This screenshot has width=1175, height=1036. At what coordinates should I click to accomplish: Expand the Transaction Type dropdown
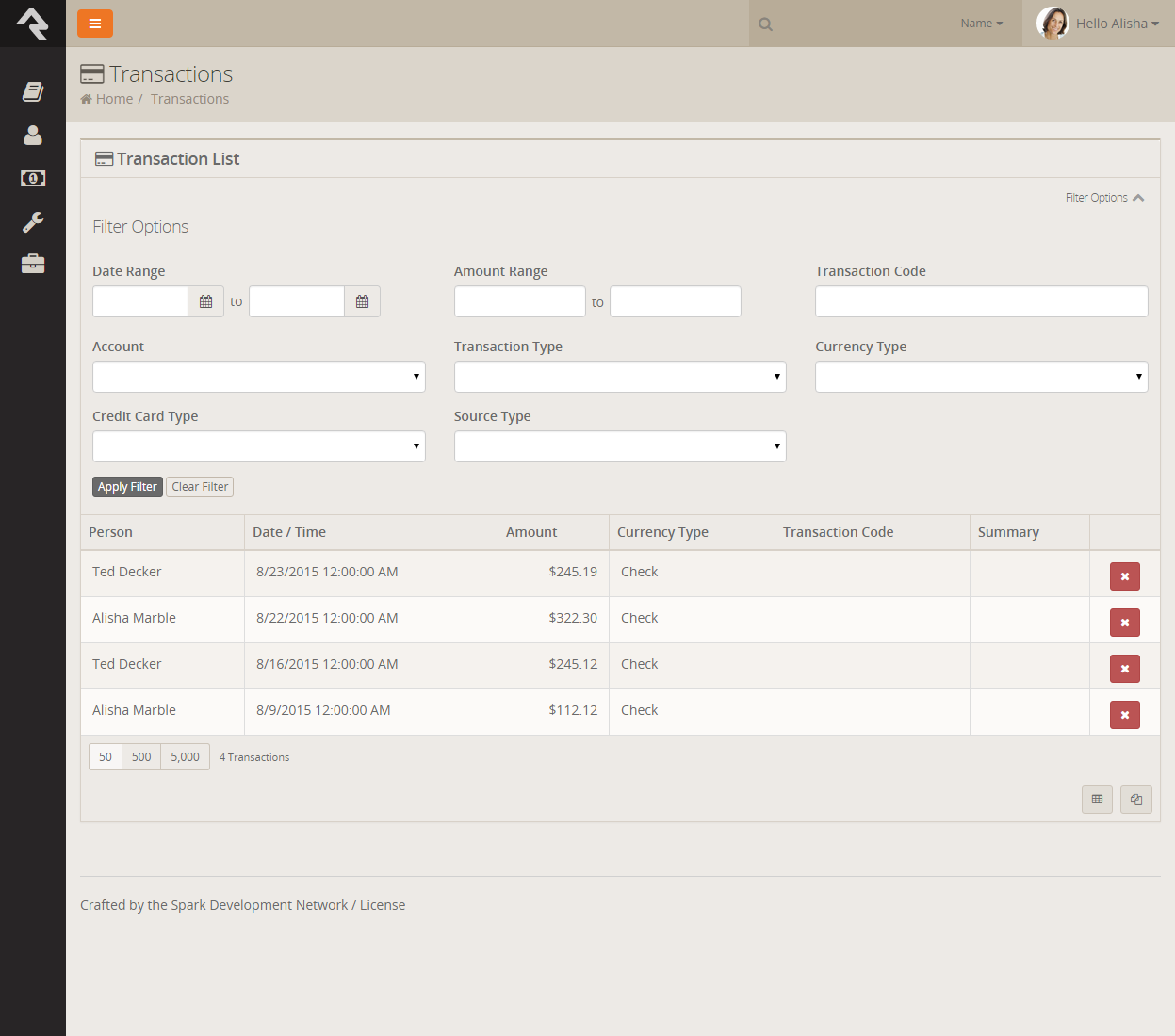click(620, 377)
